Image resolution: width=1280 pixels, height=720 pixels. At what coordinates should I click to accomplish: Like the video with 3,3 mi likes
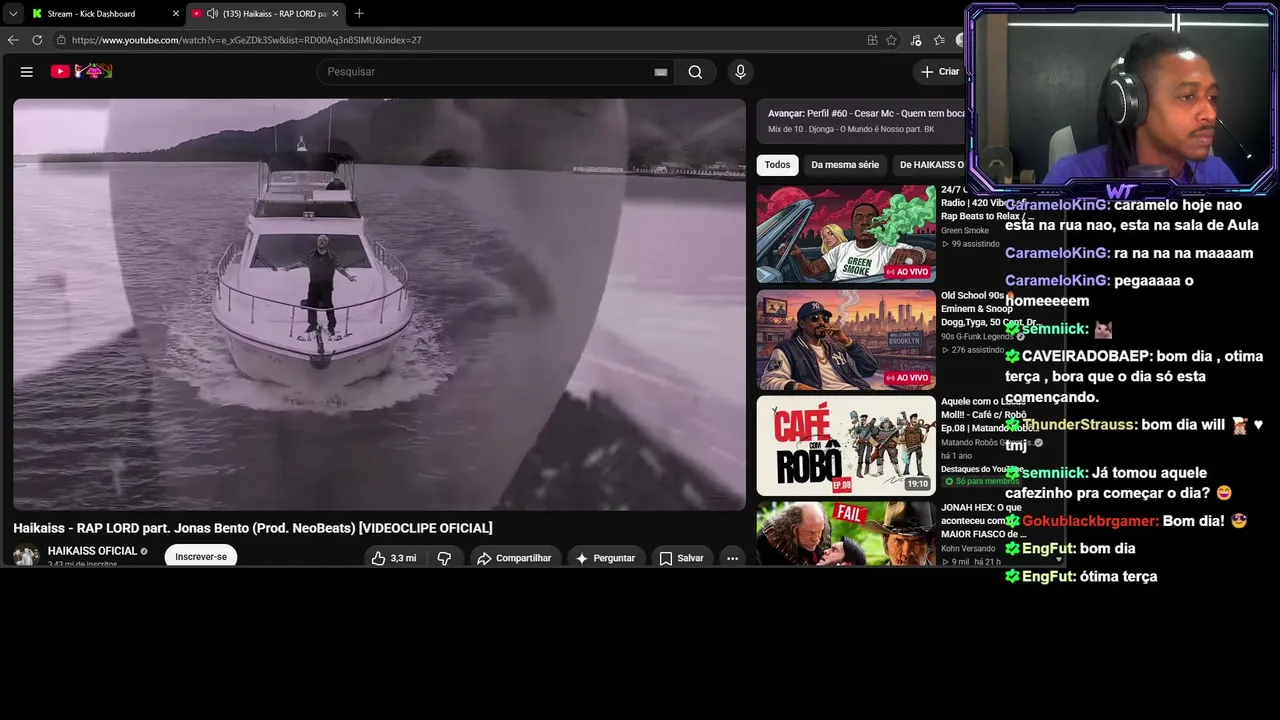(x=394, y=558)
